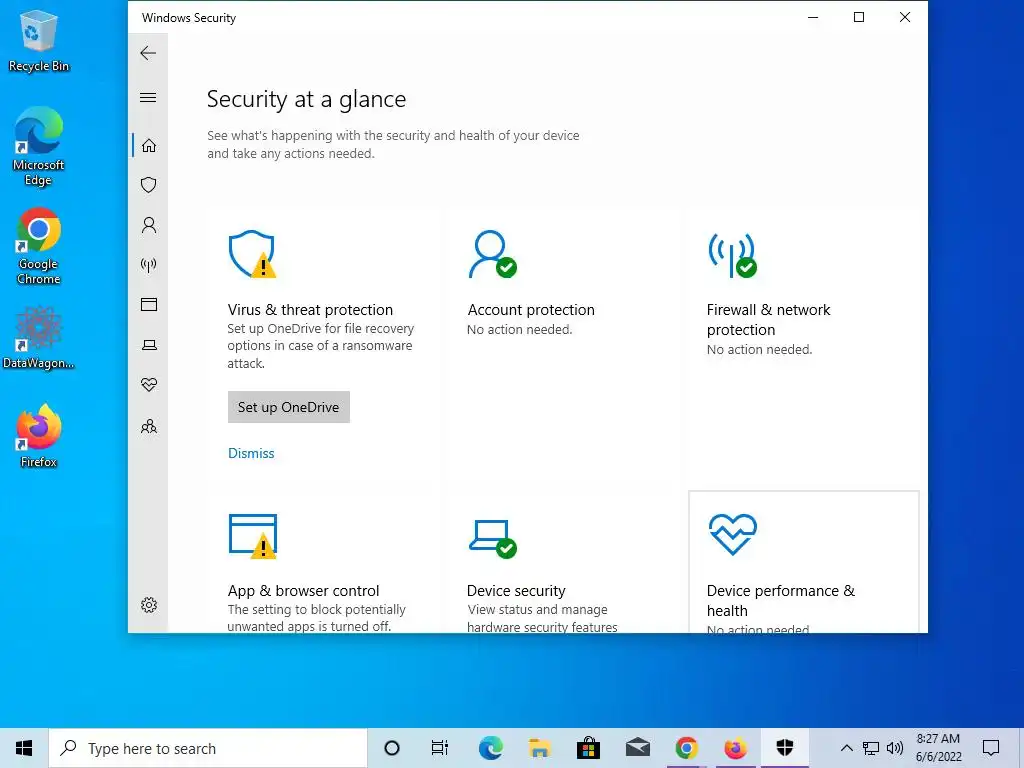Select DataWagon desktop shortcut
Screen dimensions: 1024x768
point(39,338)
